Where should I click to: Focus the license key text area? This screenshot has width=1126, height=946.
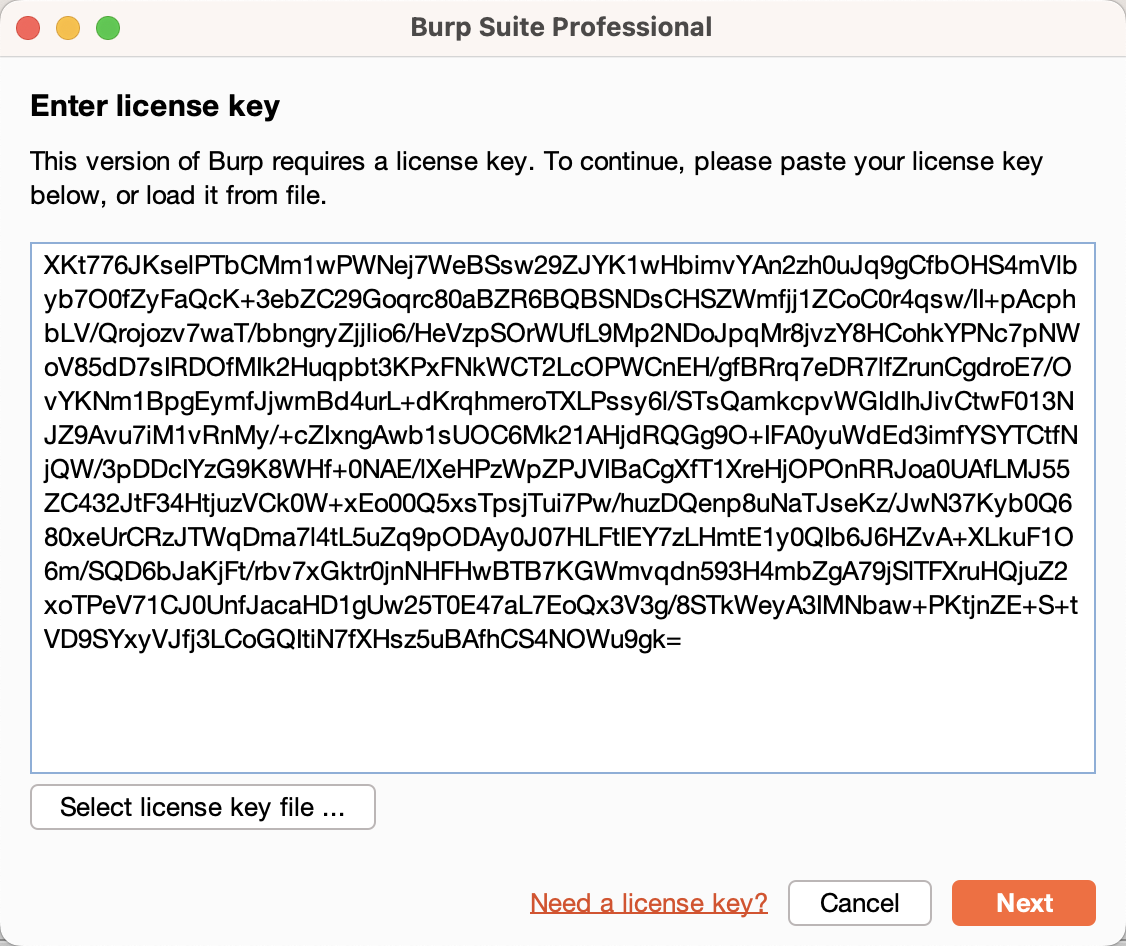point(562,509)
